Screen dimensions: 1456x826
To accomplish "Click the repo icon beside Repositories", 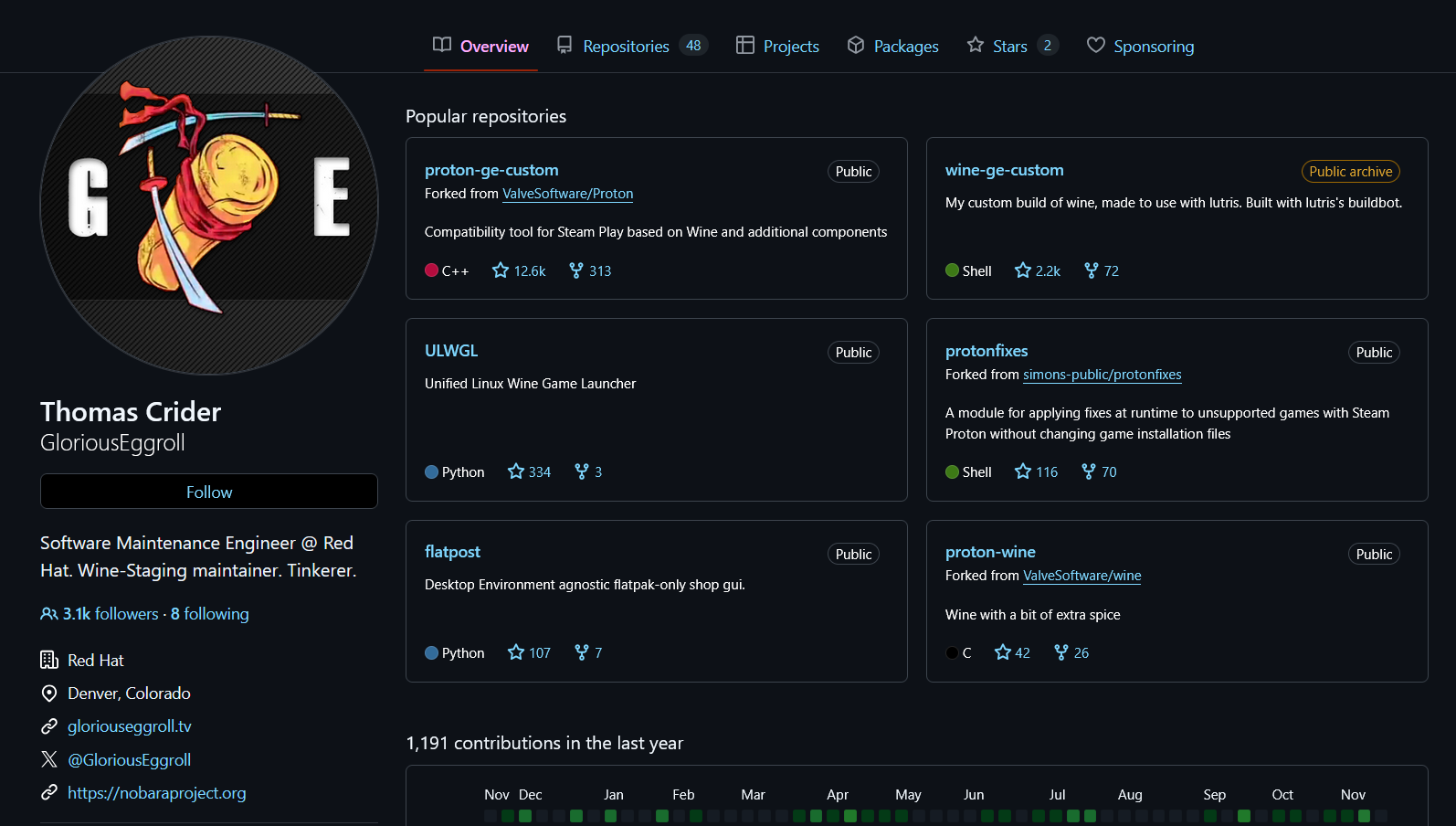I will click(x=564, y=45).
